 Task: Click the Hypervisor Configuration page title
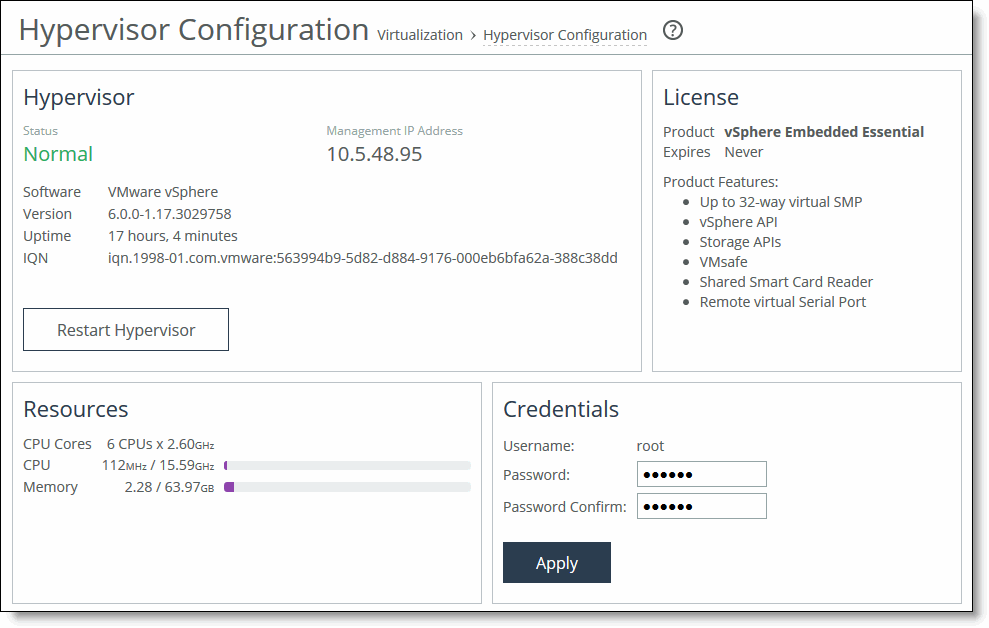194,30
